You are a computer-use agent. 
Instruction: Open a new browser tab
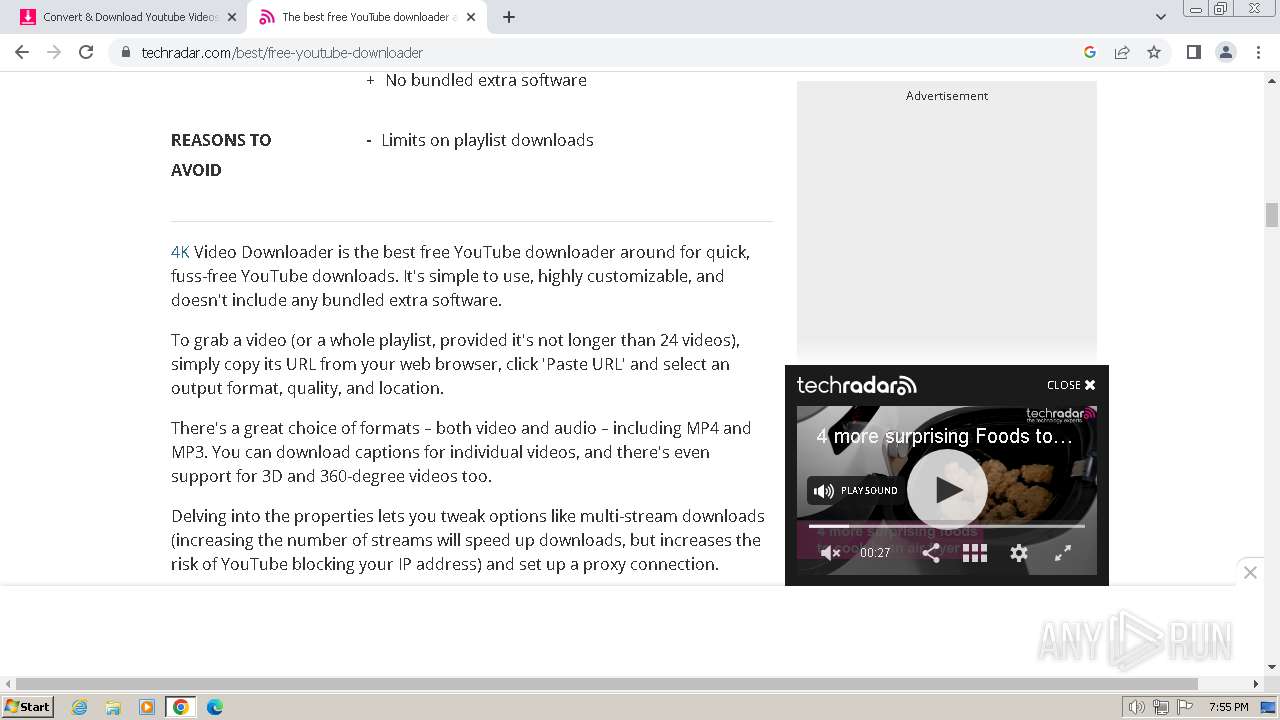508,17
